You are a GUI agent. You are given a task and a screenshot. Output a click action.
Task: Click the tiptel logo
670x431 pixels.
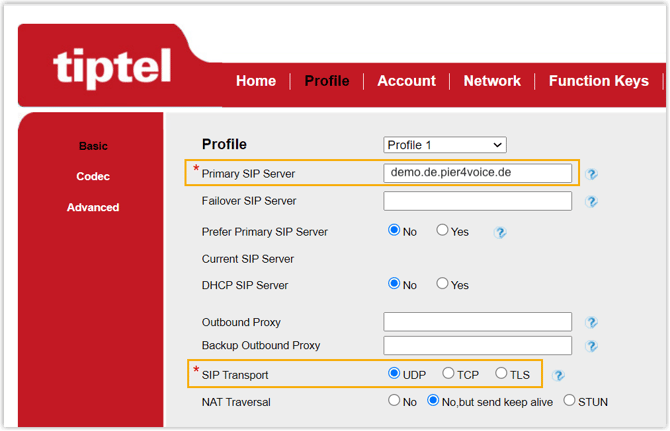(x=112, y=68)
